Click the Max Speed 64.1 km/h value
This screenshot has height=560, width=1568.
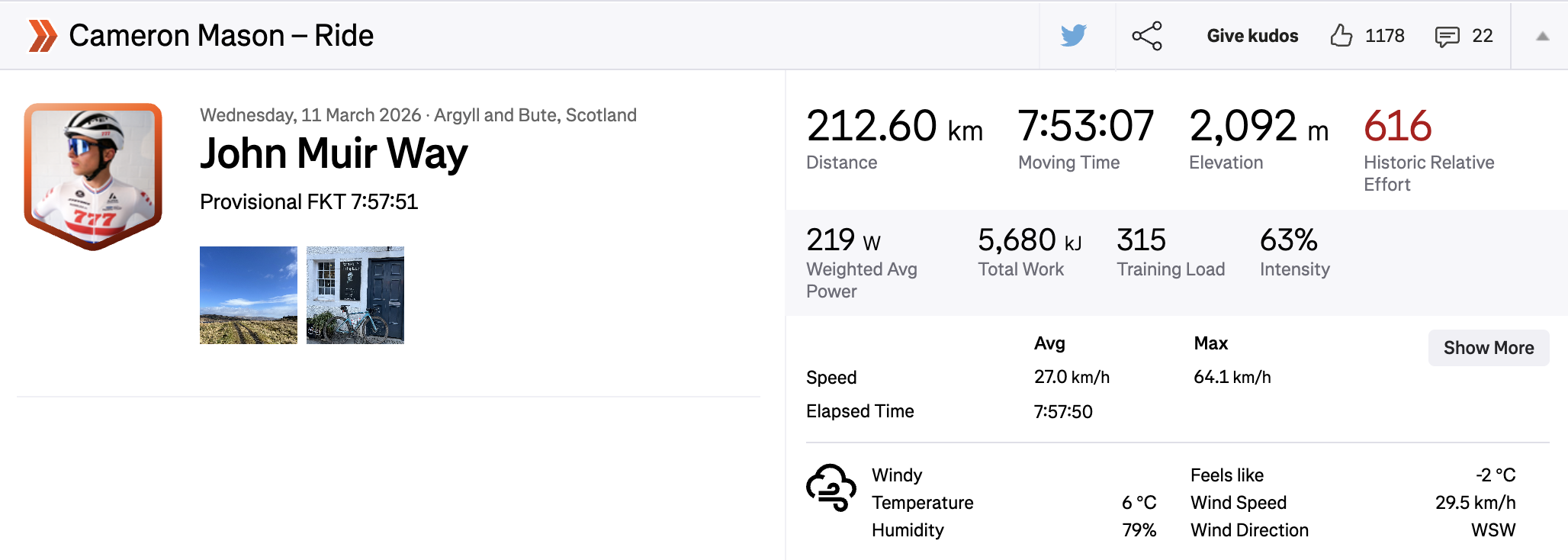(1230, 376)
